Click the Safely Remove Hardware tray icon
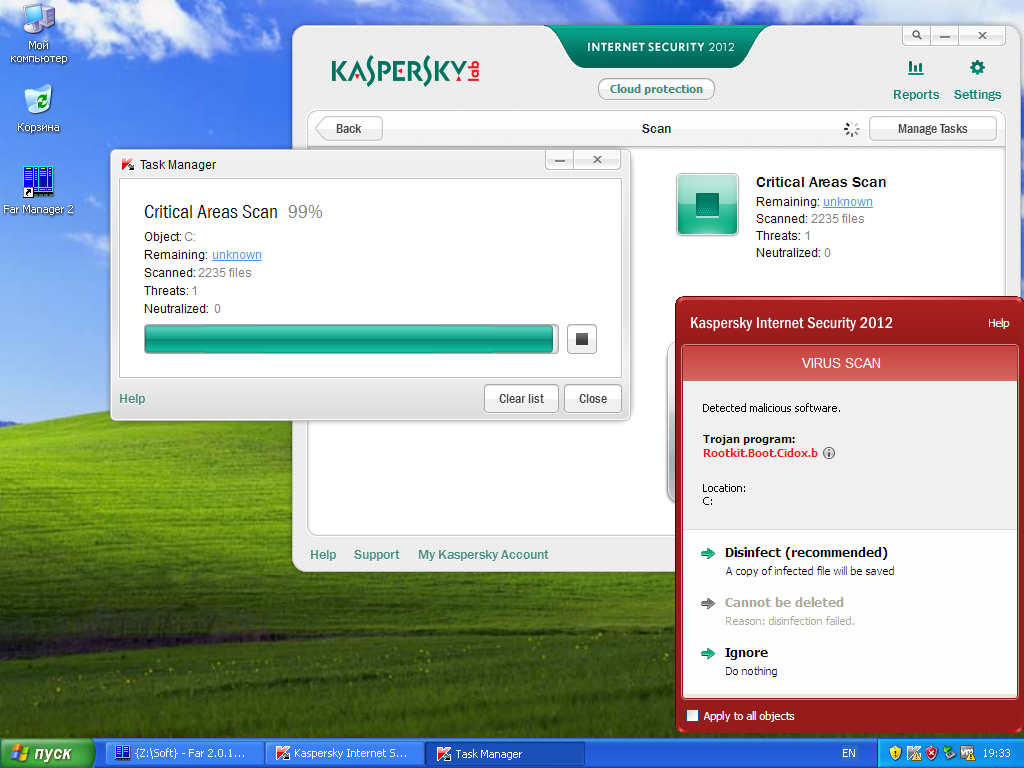1024x768 pixels. [x=949, y=753]
